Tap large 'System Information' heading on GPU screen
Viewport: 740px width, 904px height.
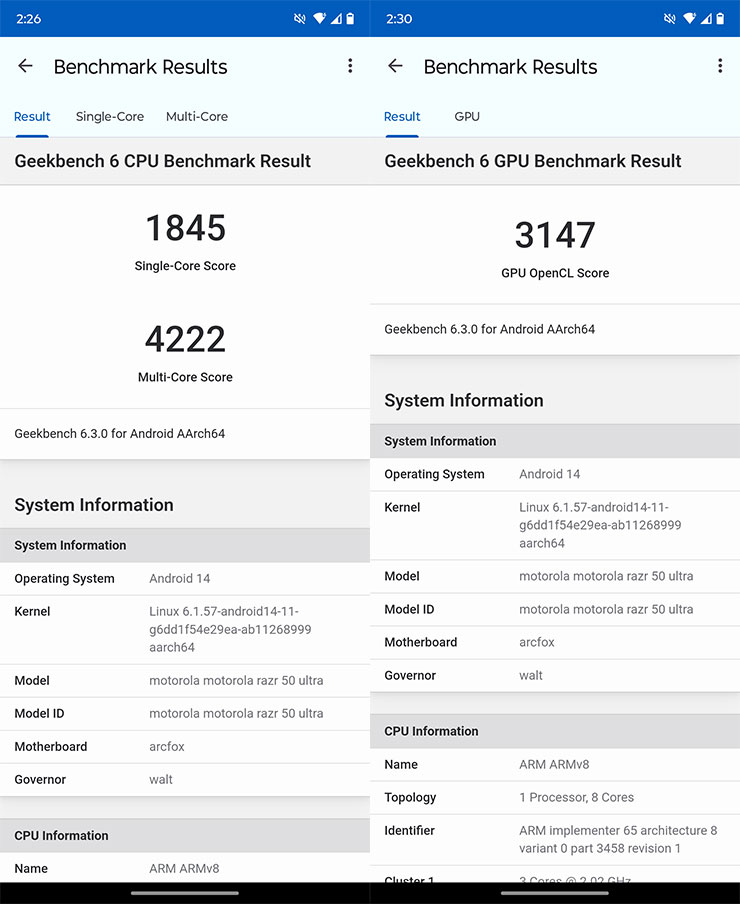pos(464,400)
